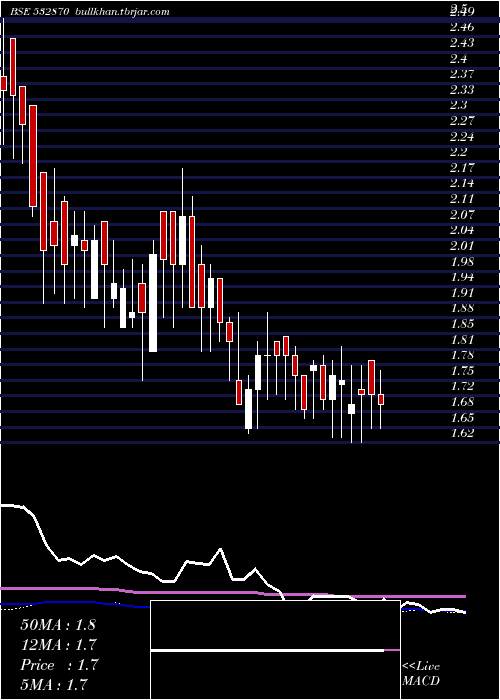Select the 2.3 price axis label
The image size is (500, 700).
point(458,105)
